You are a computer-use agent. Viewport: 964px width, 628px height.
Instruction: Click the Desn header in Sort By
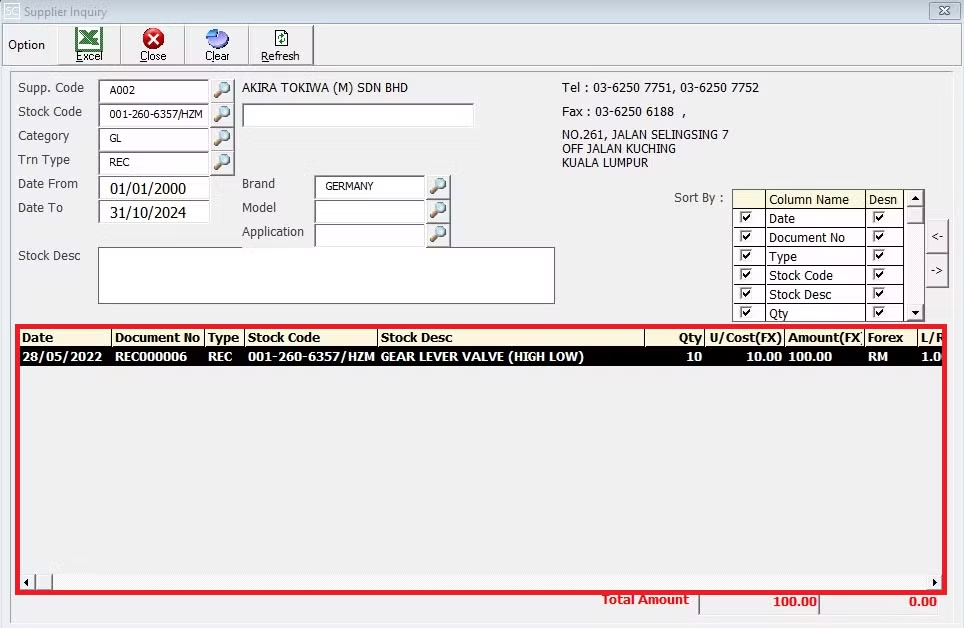883,199
